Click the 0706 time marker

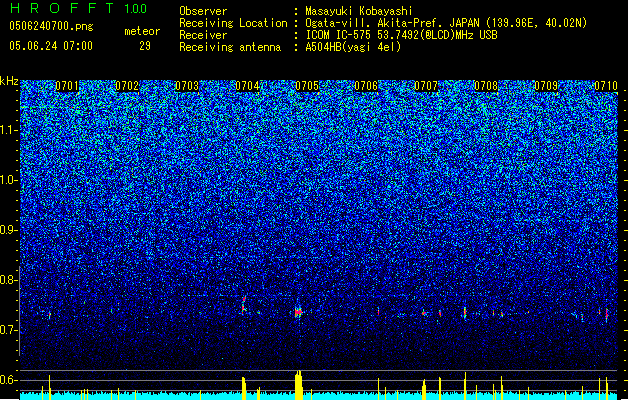pos(366,86)
